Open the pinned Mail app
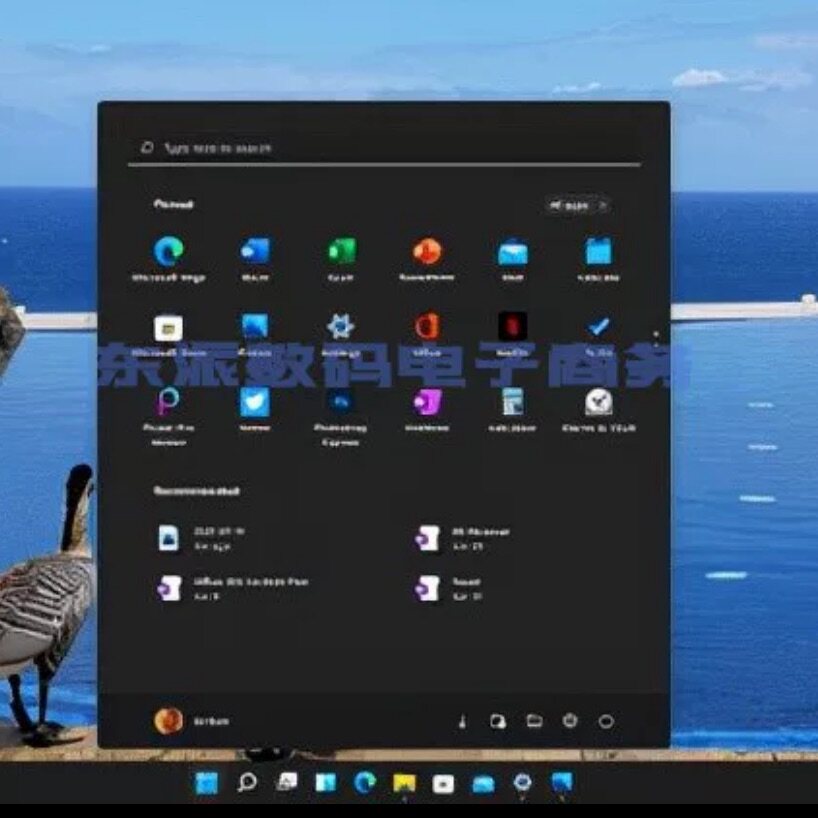 tap(513, 258)
